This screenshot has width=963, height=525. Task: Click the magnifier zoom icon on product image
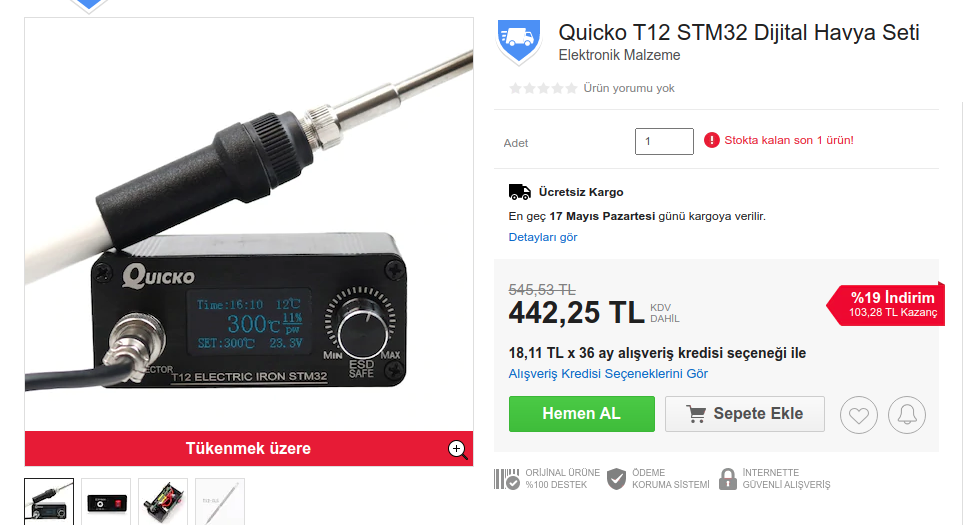tap(457, 449)
